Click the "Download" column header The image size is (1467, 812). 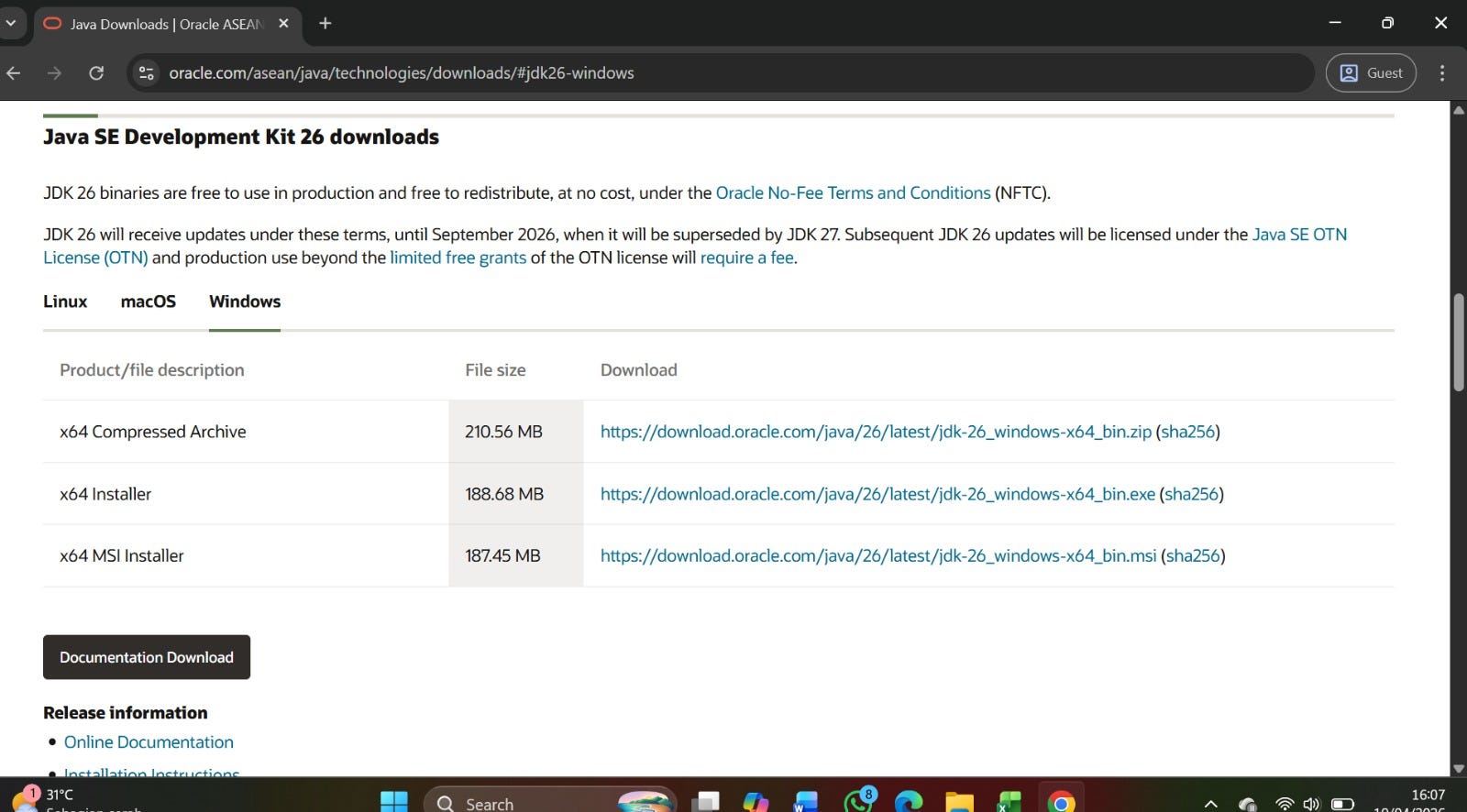639,370
